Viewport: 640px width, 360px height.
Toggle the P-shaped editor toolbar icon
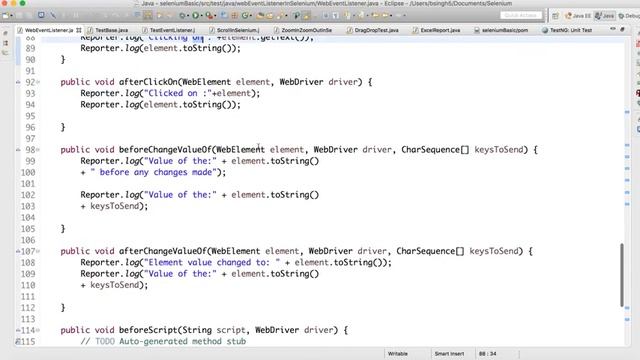click(296, 16)
